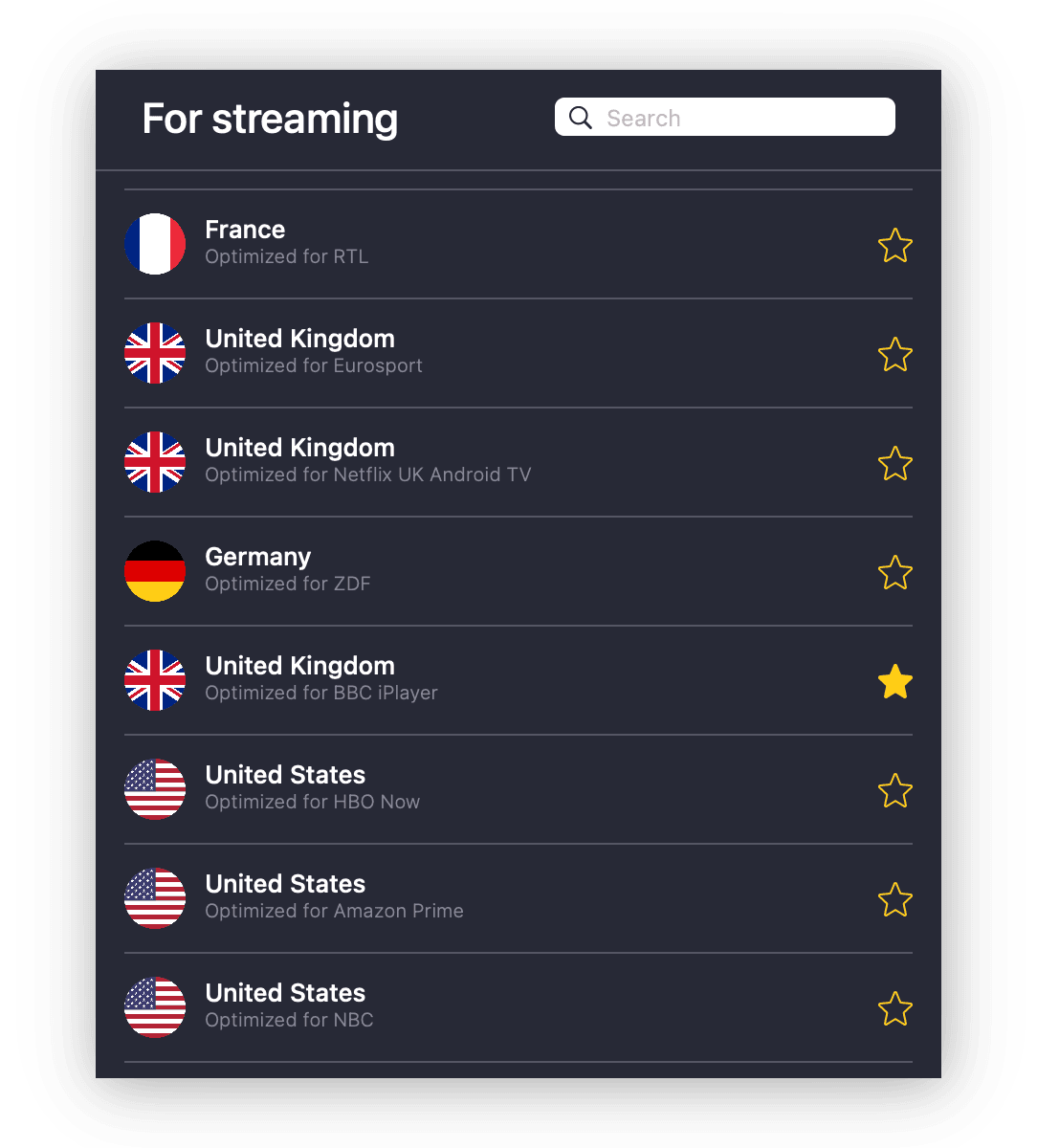Screen dimensions: 1037x1148
Task: Favorite the France RTL server star
Action: [x=895, y=245]
